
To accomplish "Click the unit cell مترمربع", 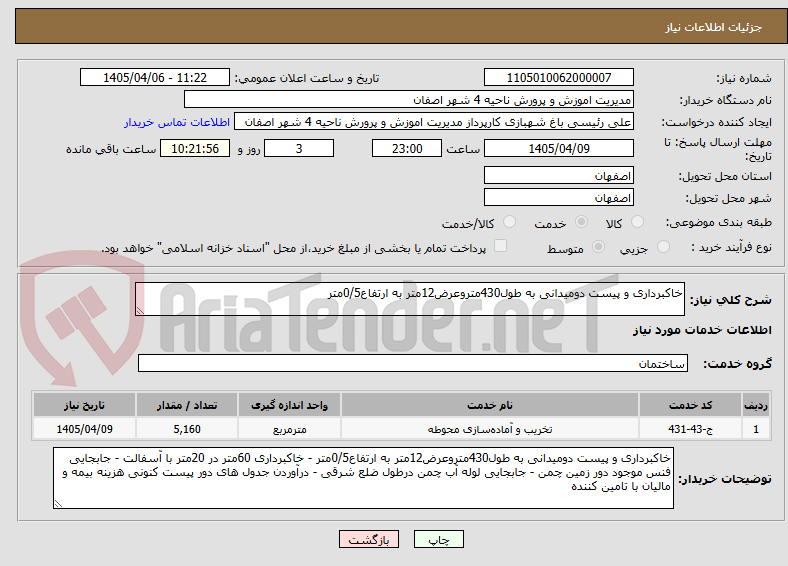I will [x=289, y=429].
